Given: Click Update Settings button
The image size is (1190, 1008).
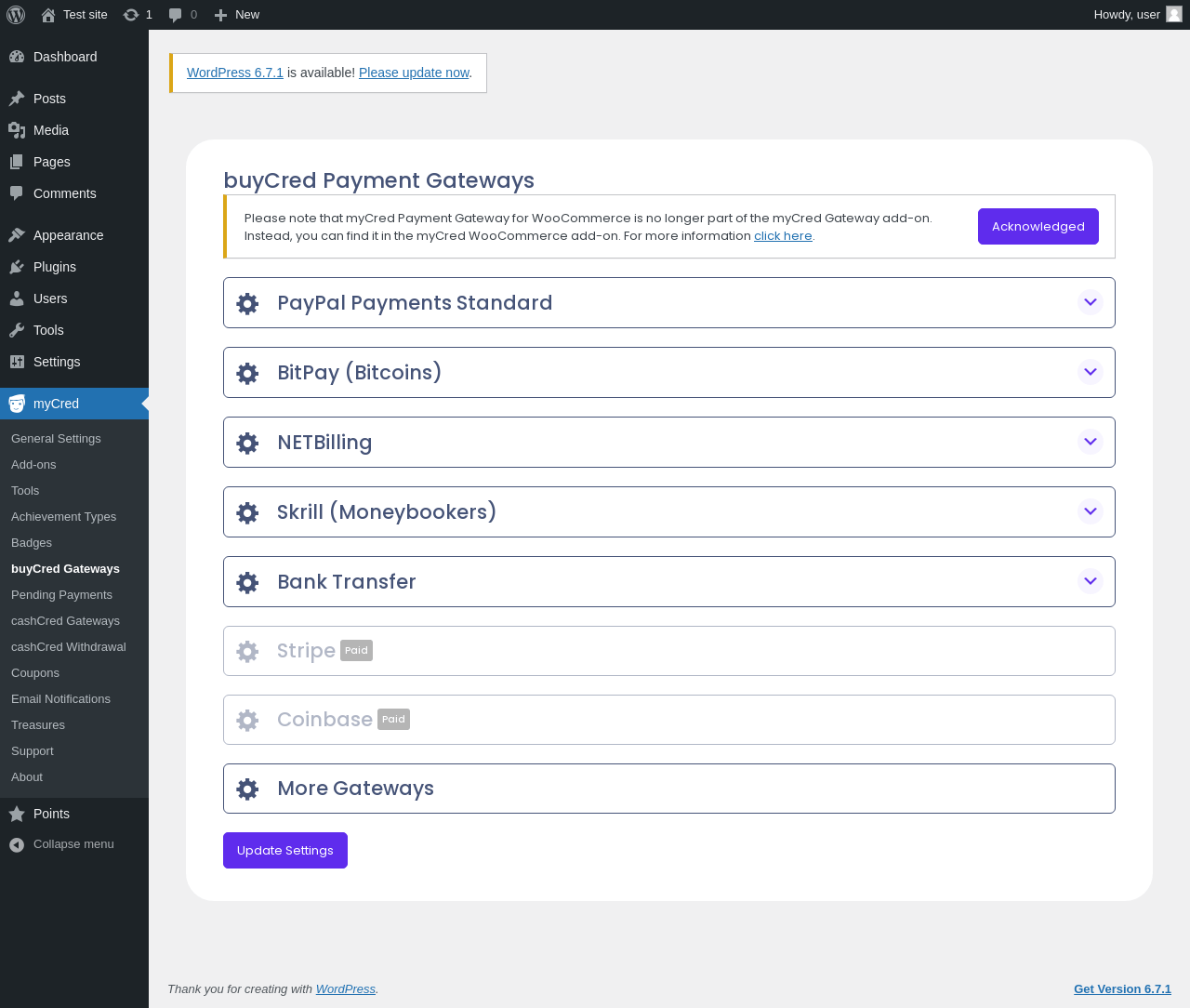Looking at the screenshot, I should coord(285,851).
